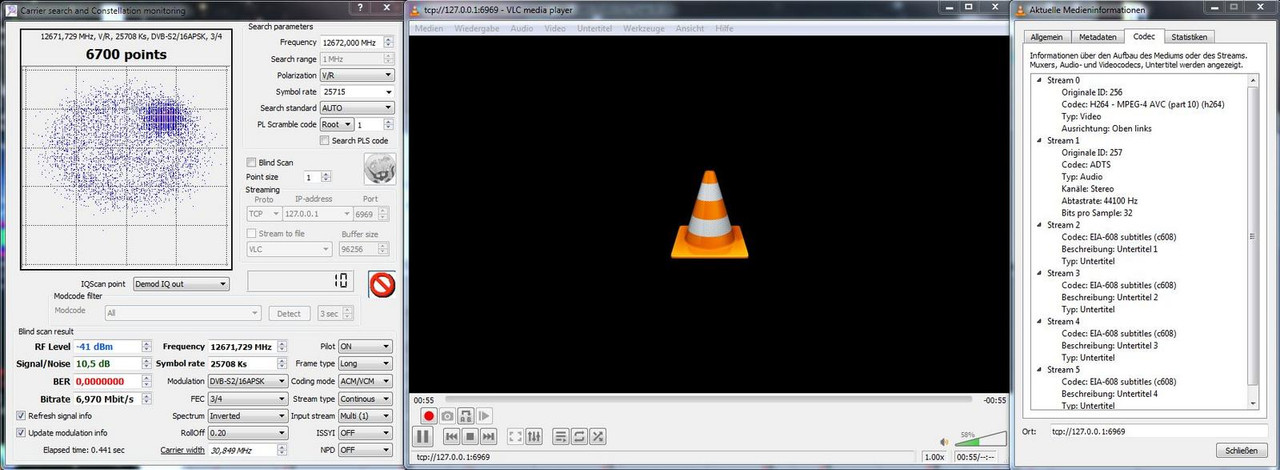Open the Pilot ON dropdown
This screenshot has height=470, width=1280.
365,347
